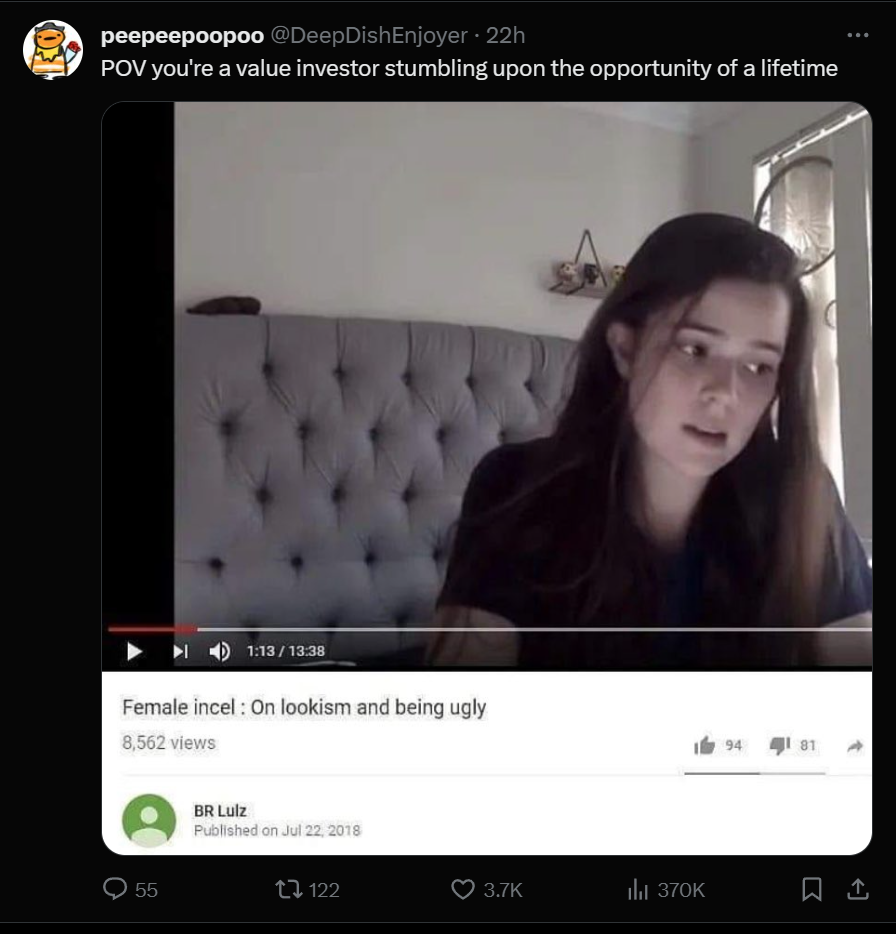
Task: Open the BR Lulz channel avatar
Action: pyautogui.click(x=149, y=820)
